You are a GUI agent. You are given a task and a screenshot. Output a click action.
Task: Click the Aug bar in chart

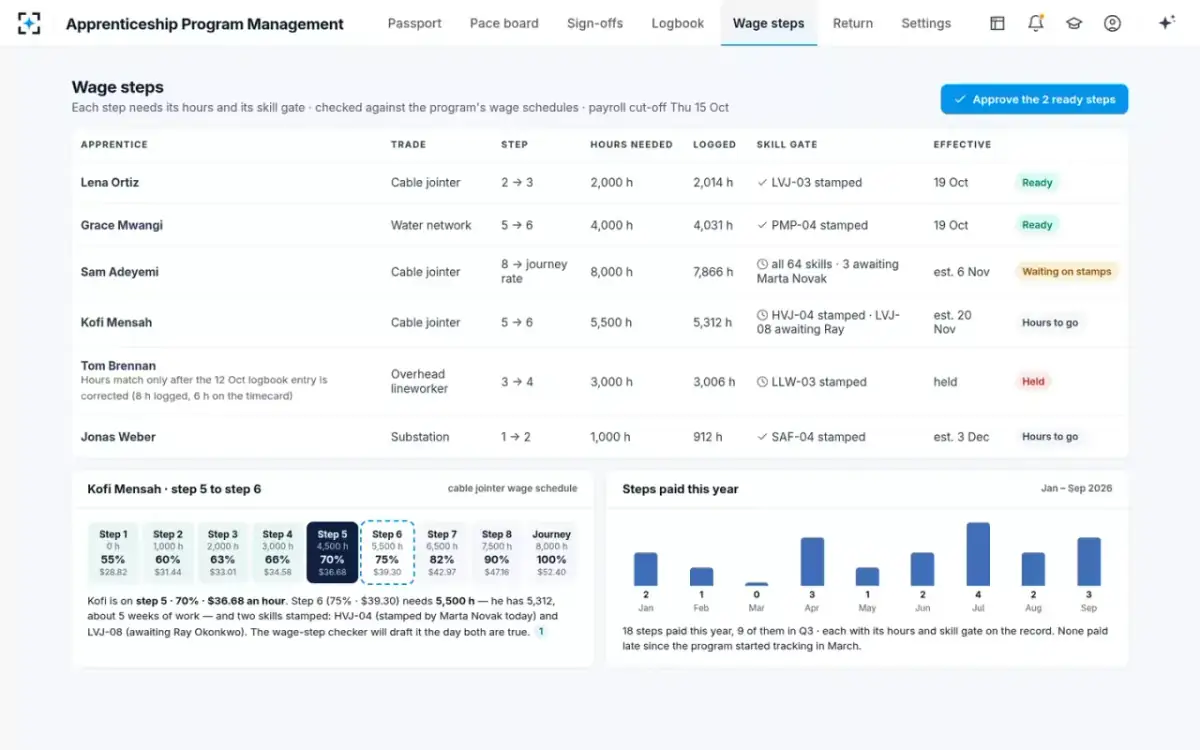point(1033,569)
